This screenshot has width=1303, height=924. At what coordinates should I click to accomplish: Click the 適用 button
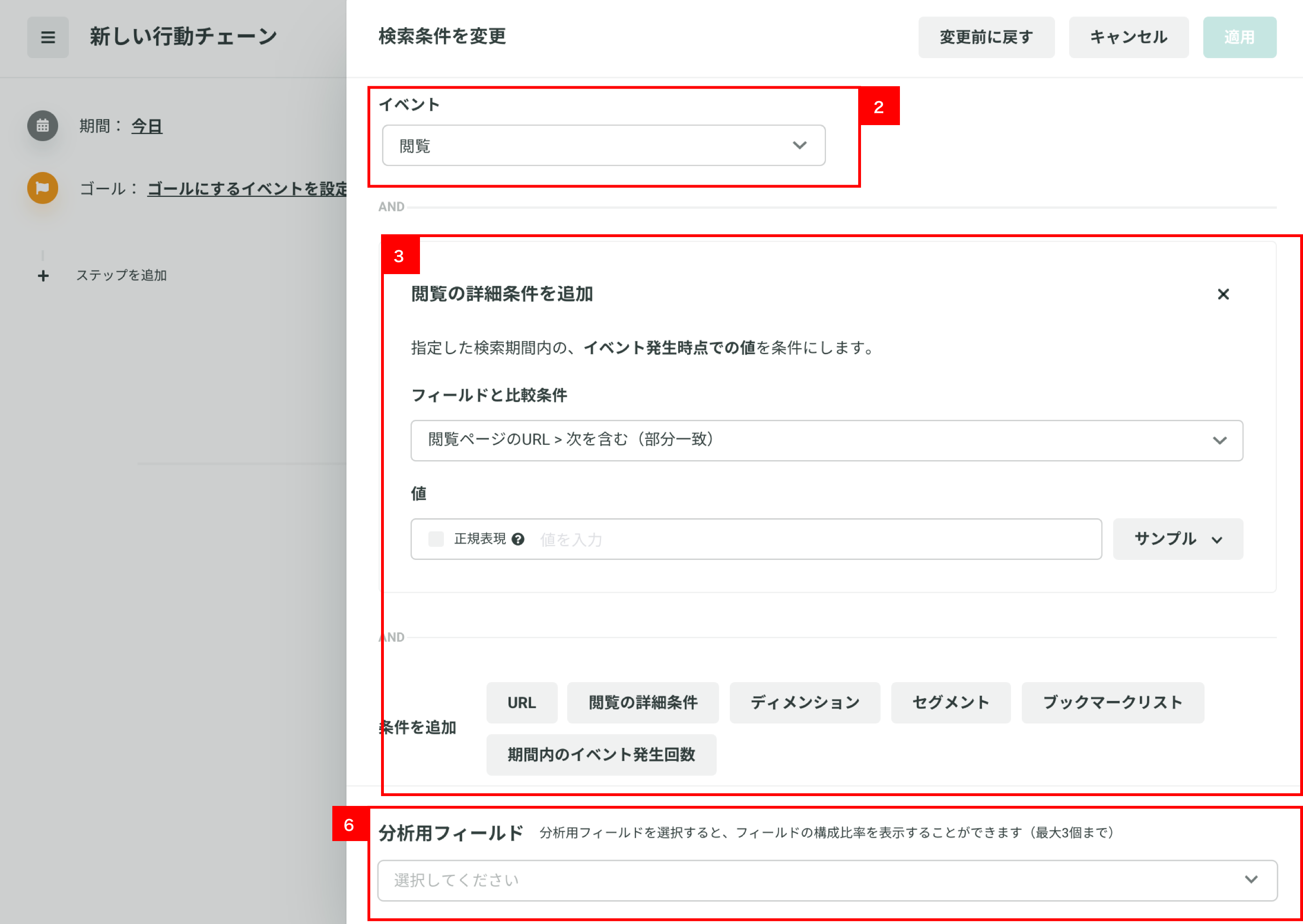click(1239, 37)
